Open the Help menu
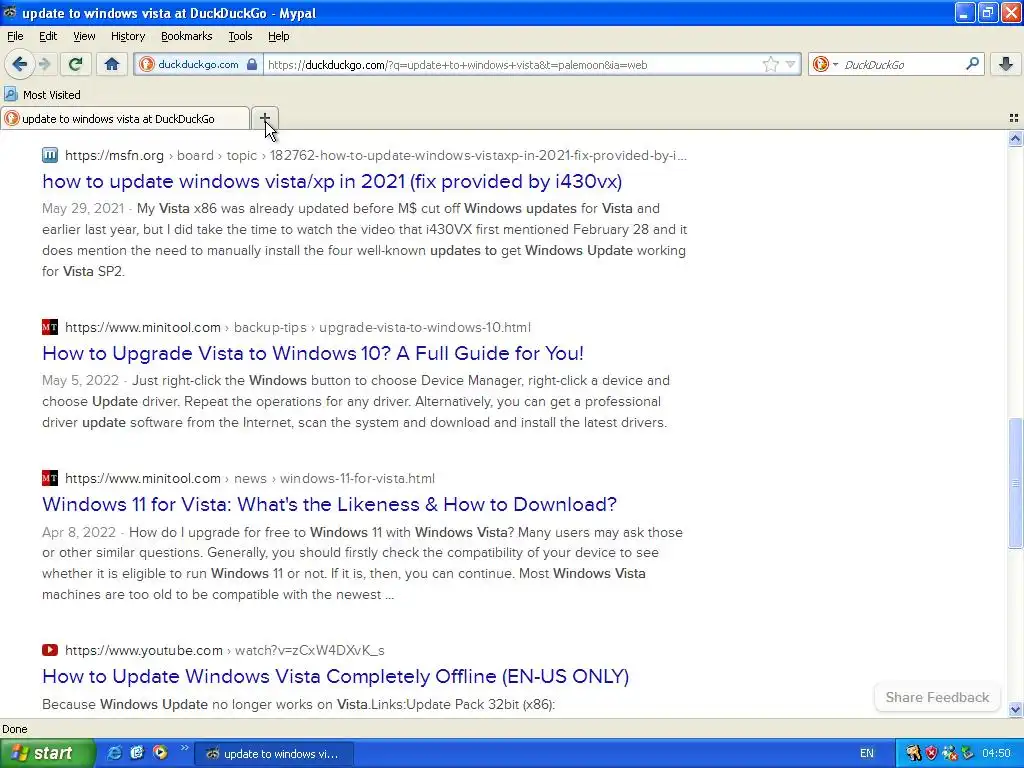 coord(278,36)
